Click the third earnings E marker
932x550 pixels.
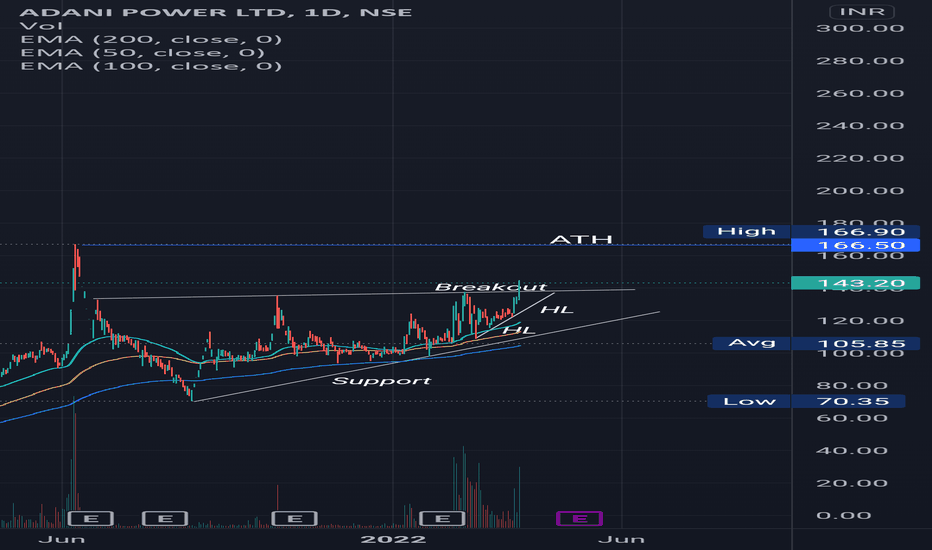click(295, 518)
